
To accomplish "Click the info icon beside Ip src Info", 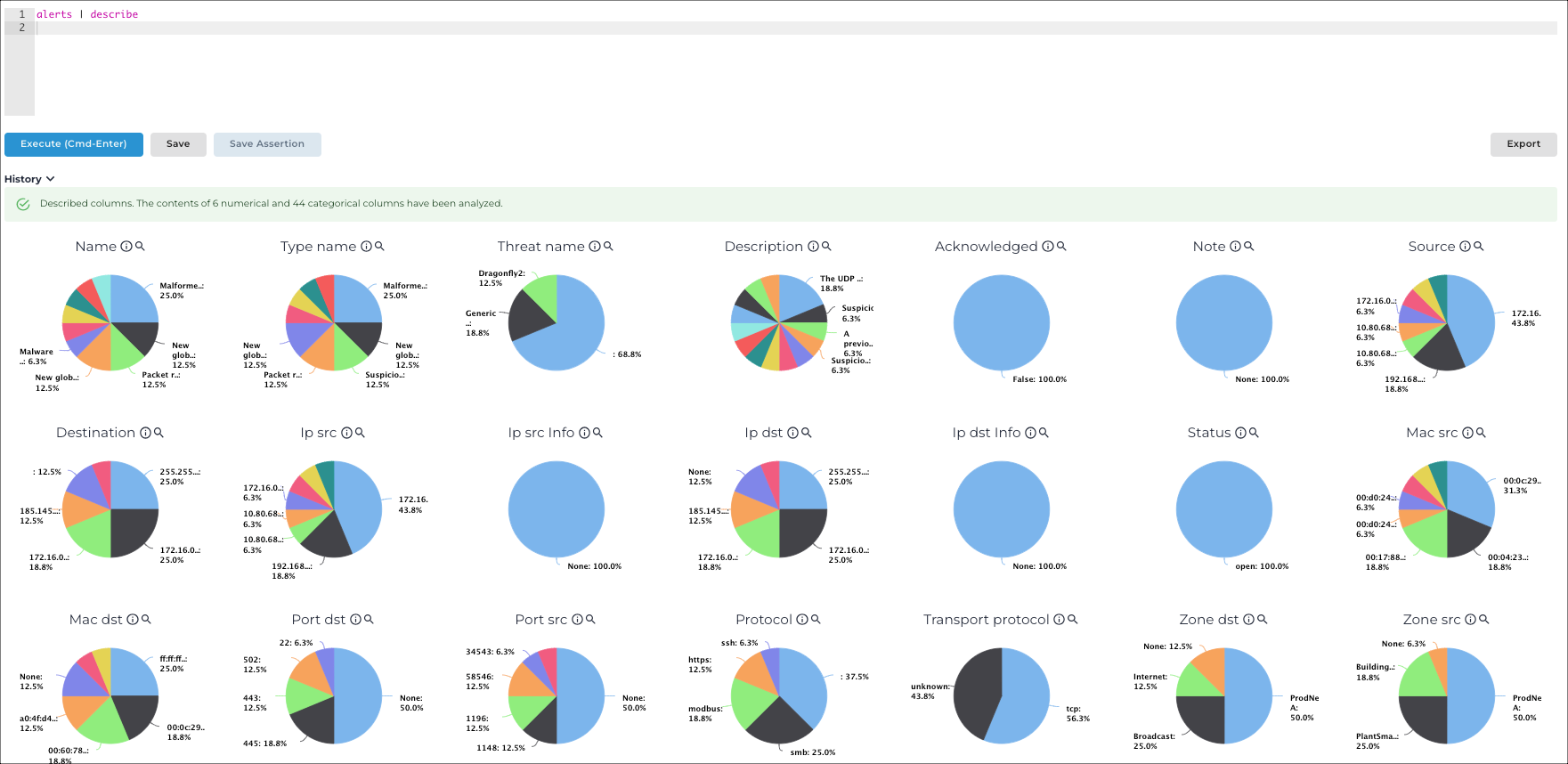I will click(x=584, y=433).
